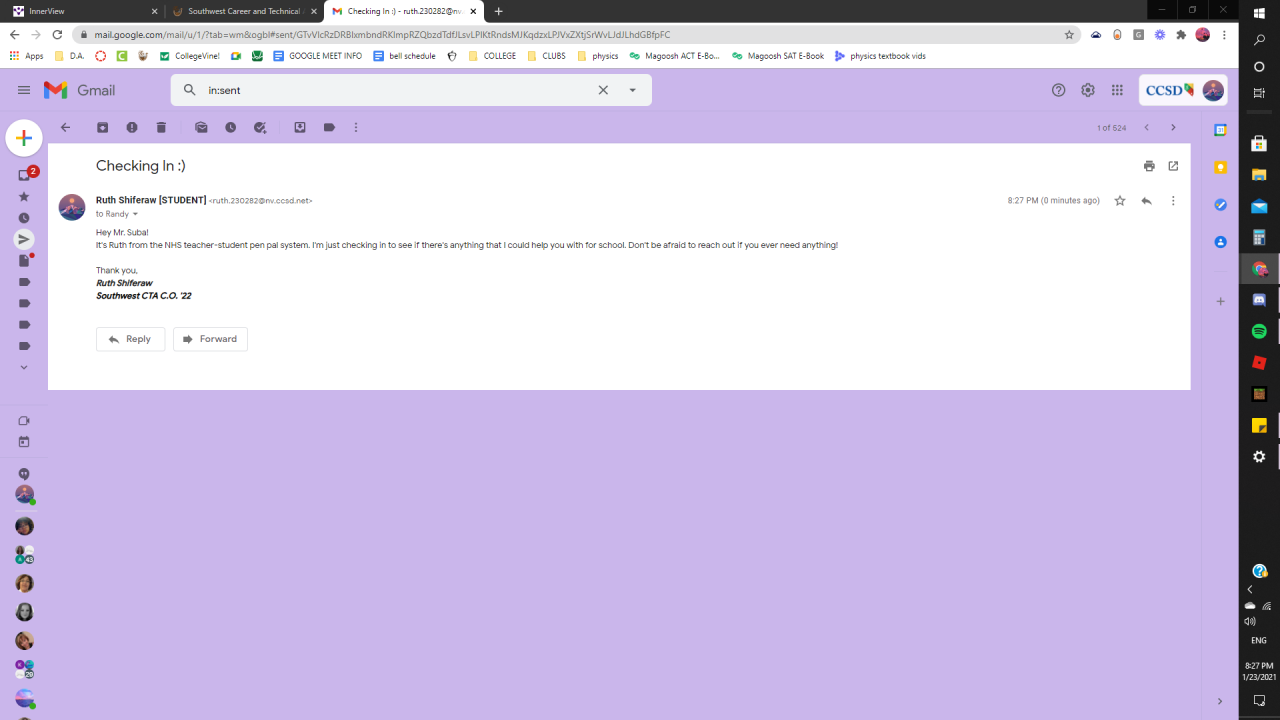Open Google Contacts side panel
This screenshot has width=1280, height=720.
tap(1220, 242)
